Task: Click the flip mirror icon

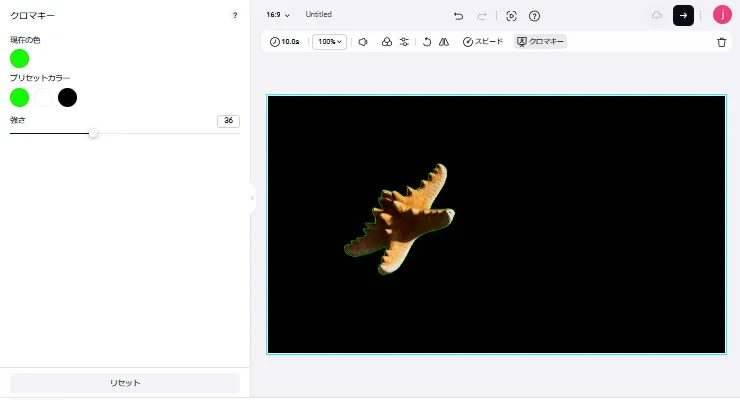Action: tap(443, 42)
